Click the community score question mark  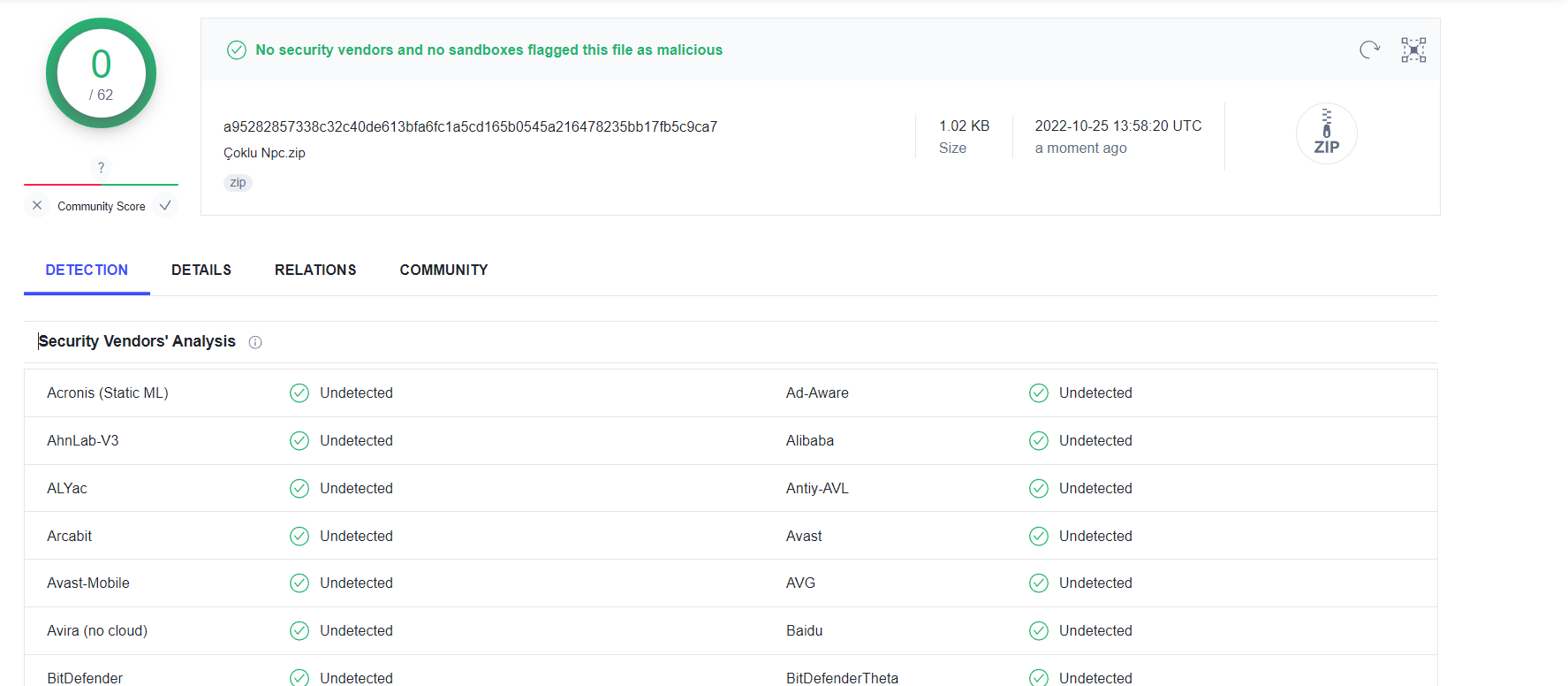[x=101, y=167]
